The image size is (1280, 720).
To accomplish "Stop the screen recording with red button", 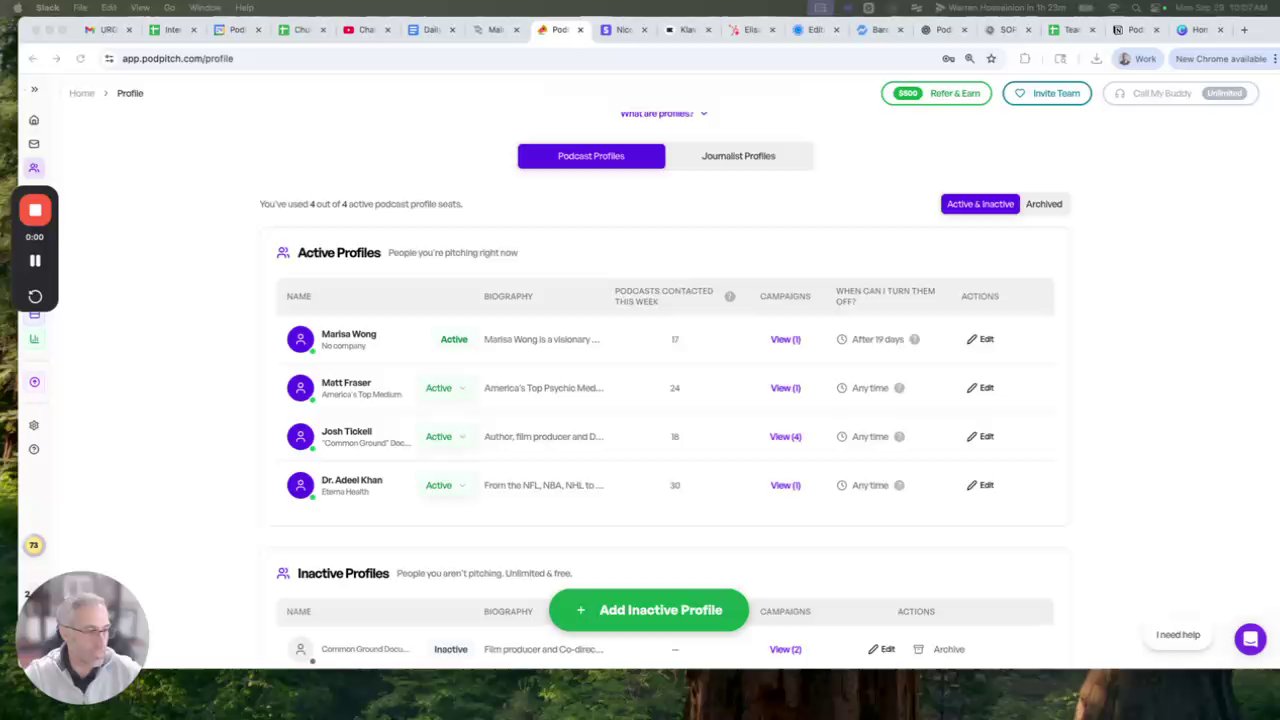I will pyautogui.click(x=35, y=210).
